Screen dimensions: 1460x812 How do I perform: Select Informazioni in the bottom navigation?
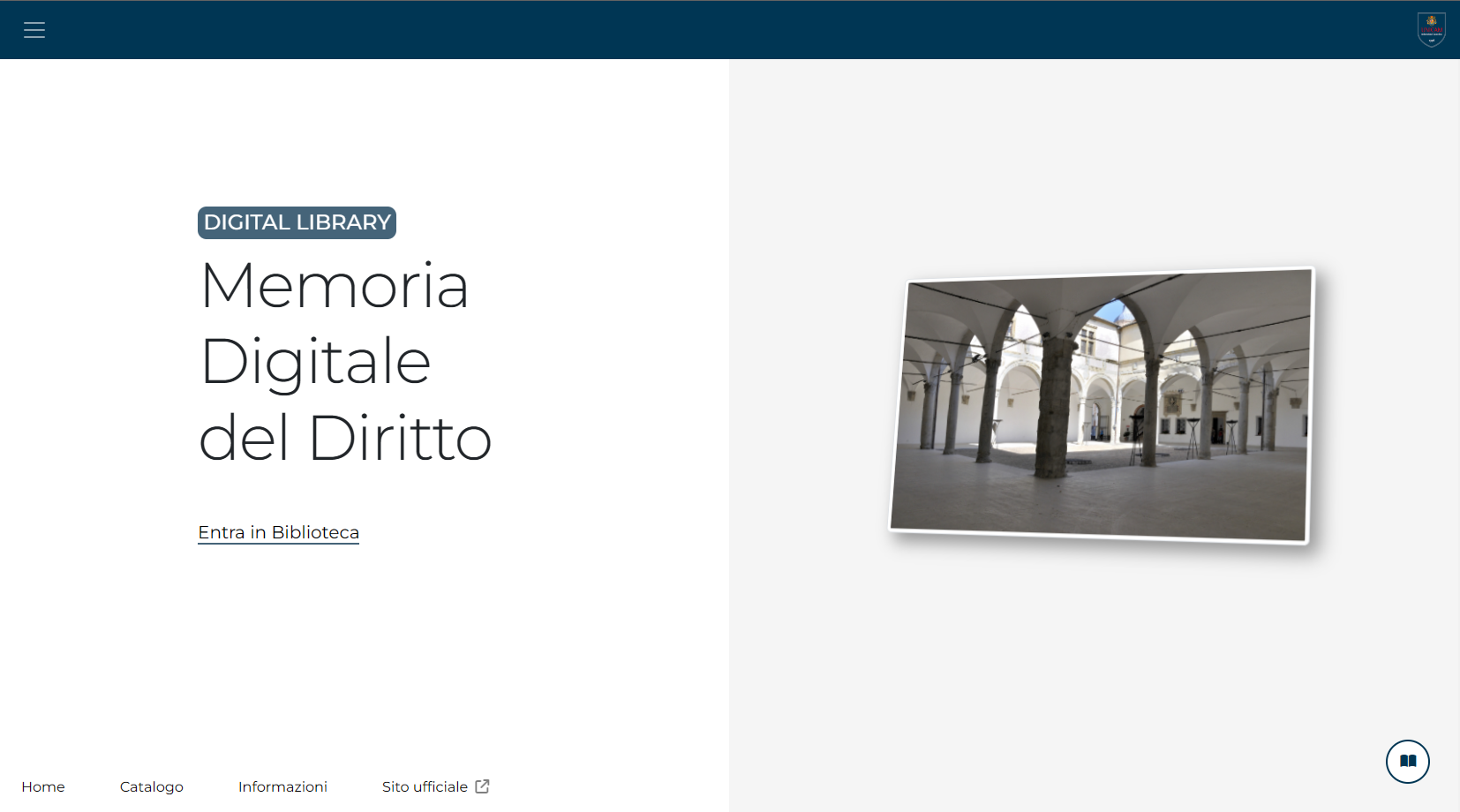click(x=282, y=786)
